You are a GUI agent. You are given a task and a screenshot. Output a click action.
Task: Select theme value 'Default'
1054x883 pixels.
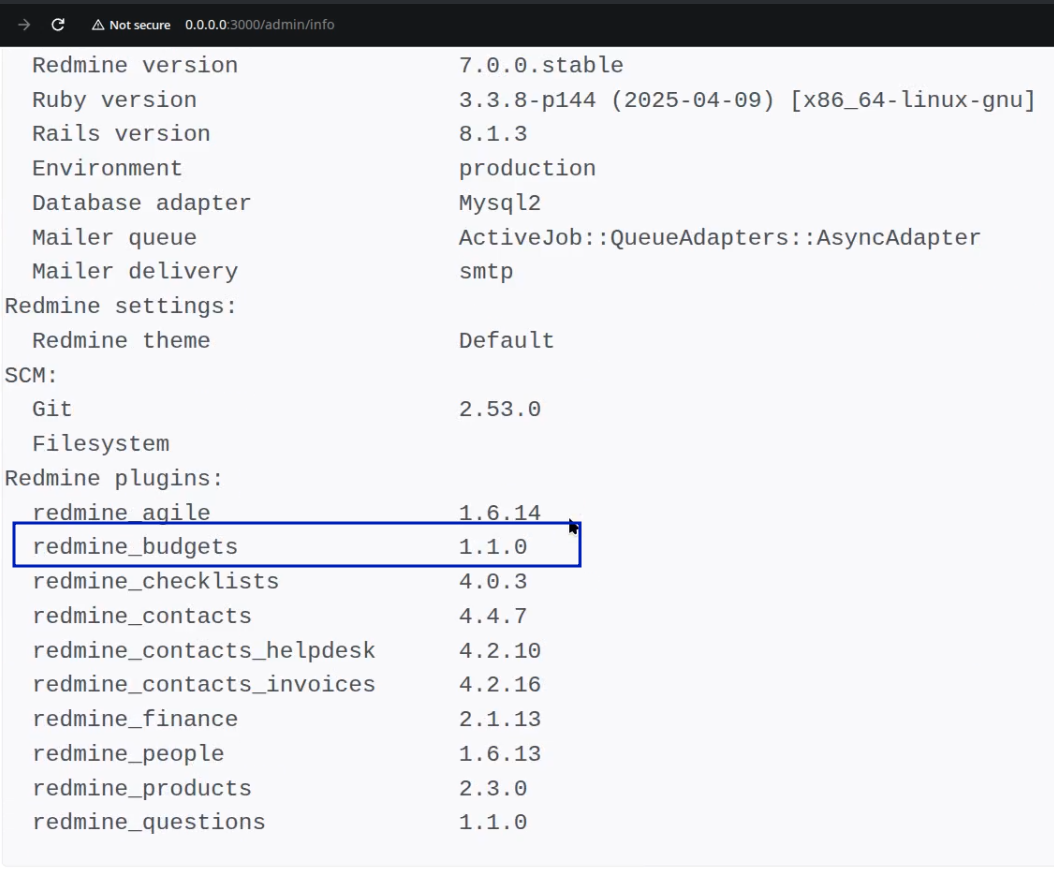click(507, 341)
